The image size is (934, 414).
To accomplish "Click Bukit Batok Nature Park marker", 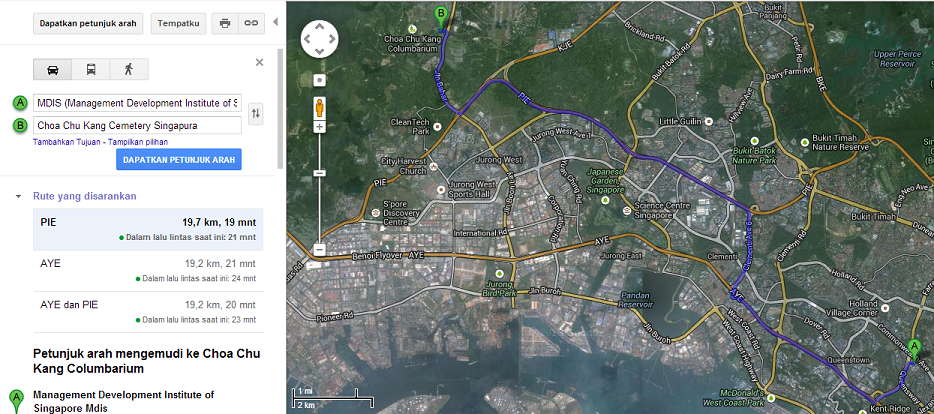I will 754,141.
